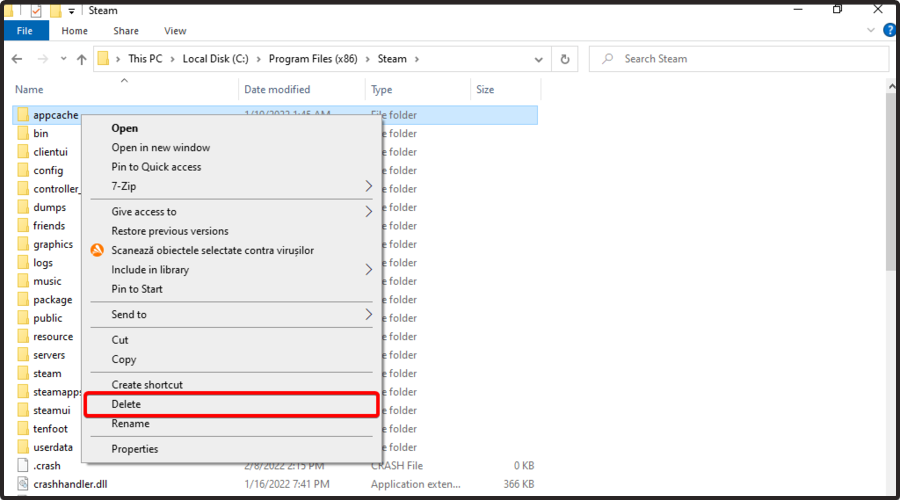Choose Open in the context menu

point(232,129)
